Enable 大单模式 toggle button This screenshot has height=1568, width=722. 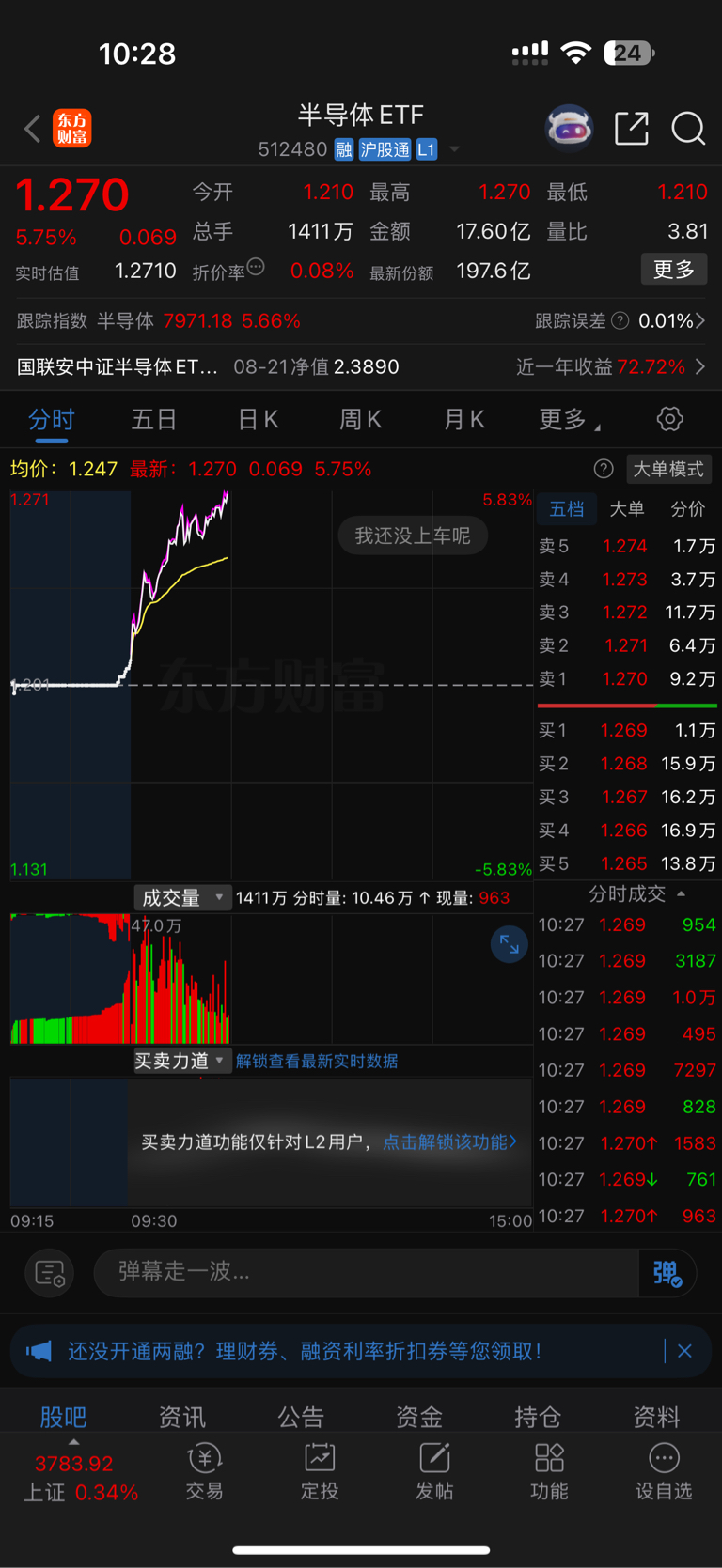(668, 469)
